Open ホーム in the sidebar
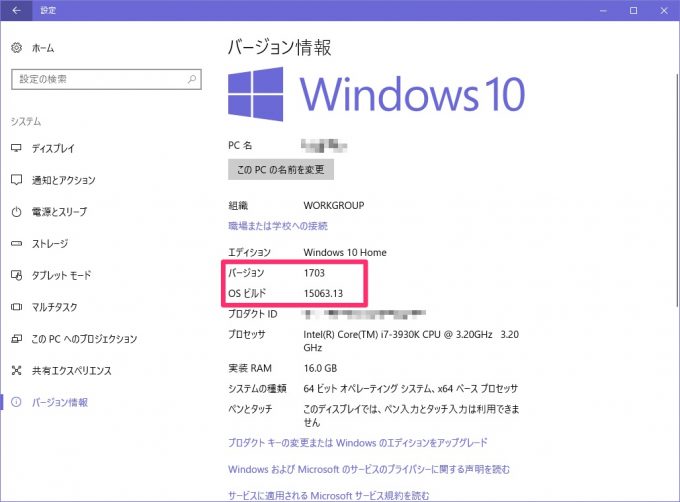Screen dimensions: 680x502 point(43,48)
